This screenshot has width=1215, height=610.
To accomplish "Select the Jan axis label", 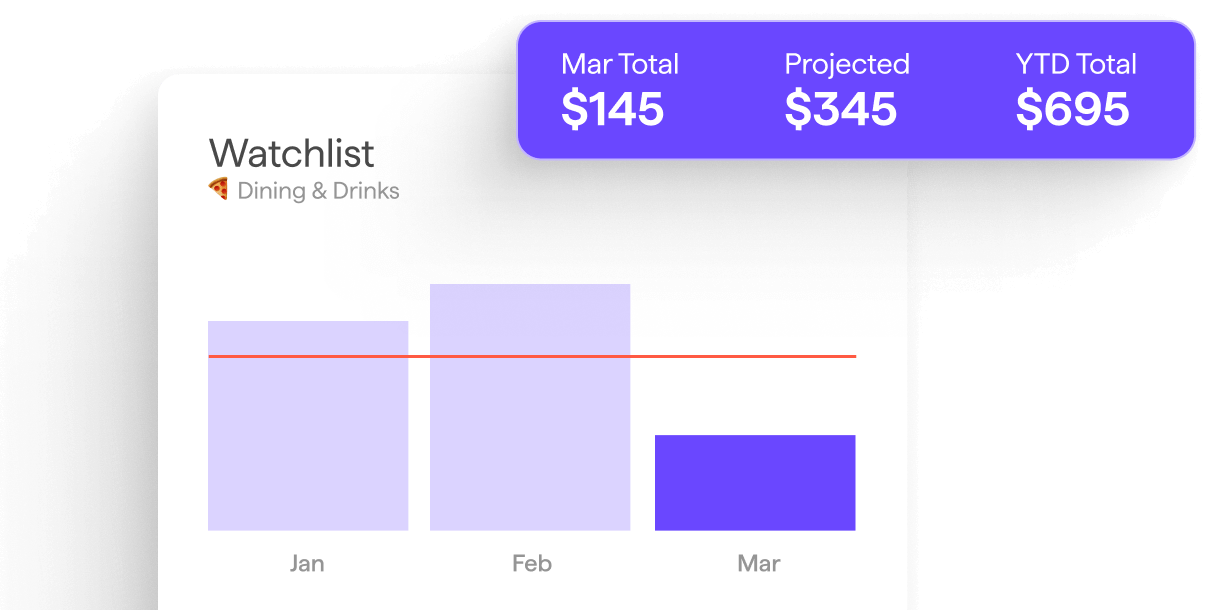I will click(x=307, y=563).
